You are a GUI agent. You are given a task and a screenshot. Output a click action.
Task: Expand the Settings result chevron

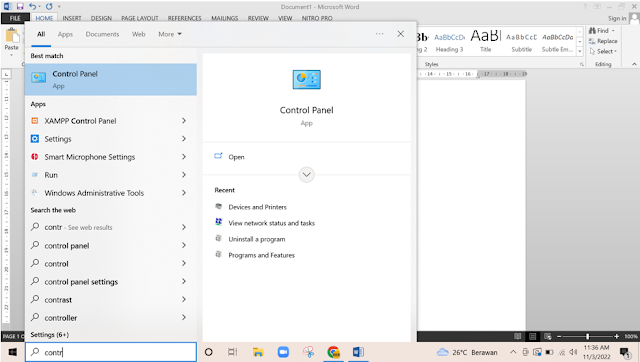coord(184,139)
